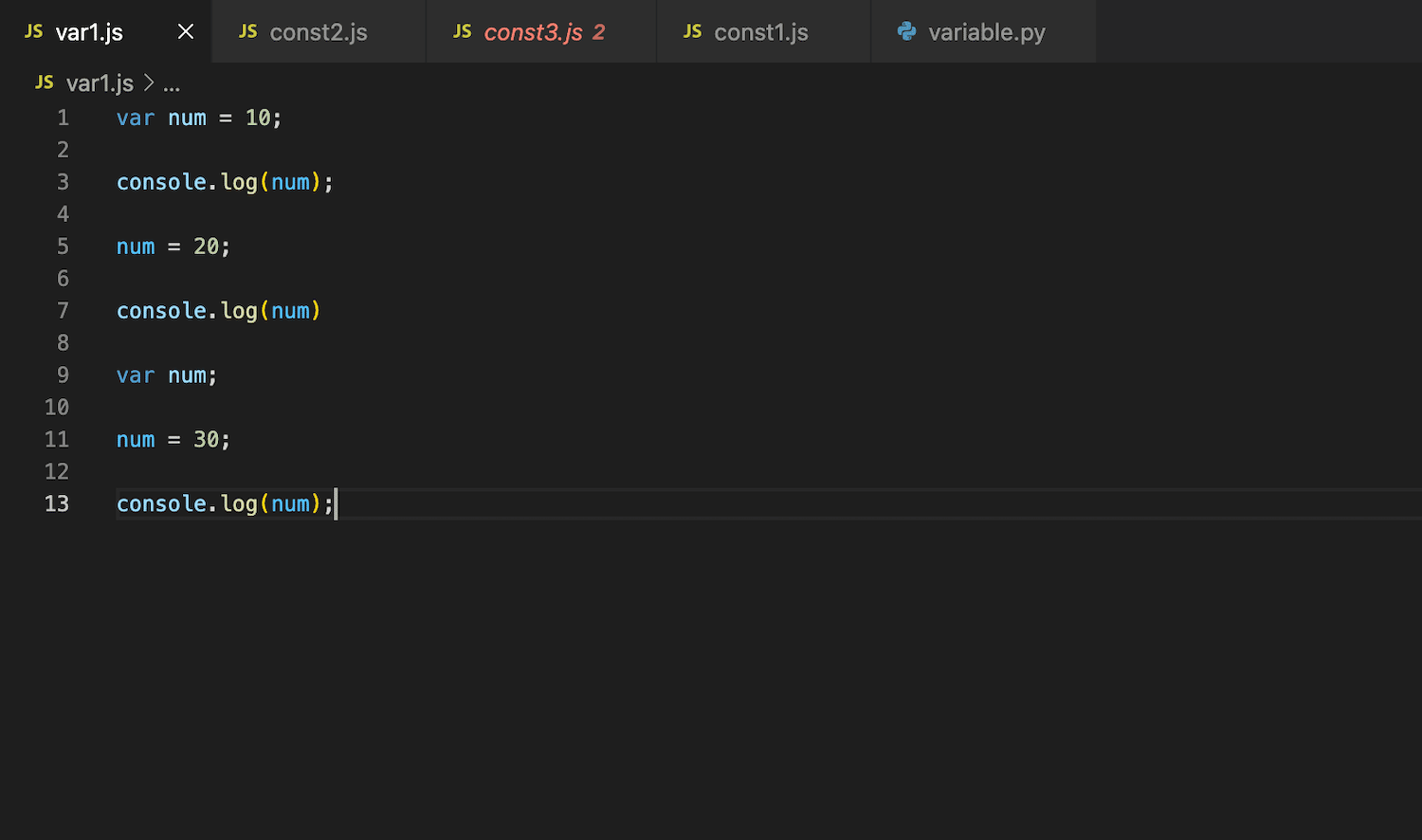Click the Python icon on variable.py tab

[907, 31]
